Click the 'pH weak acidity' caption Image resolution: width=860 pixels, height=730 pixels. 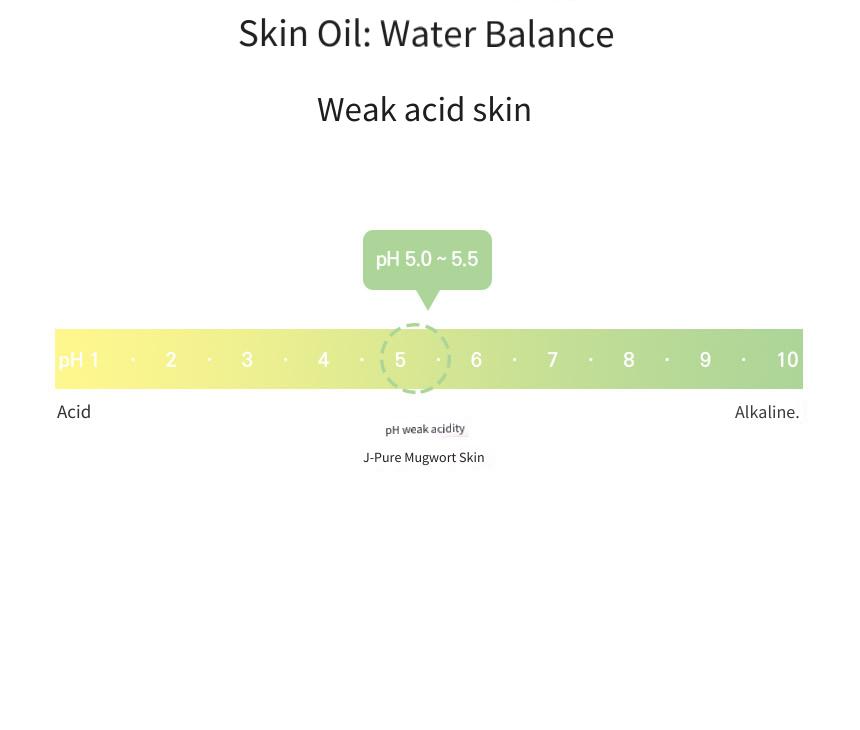coord(425,429)
